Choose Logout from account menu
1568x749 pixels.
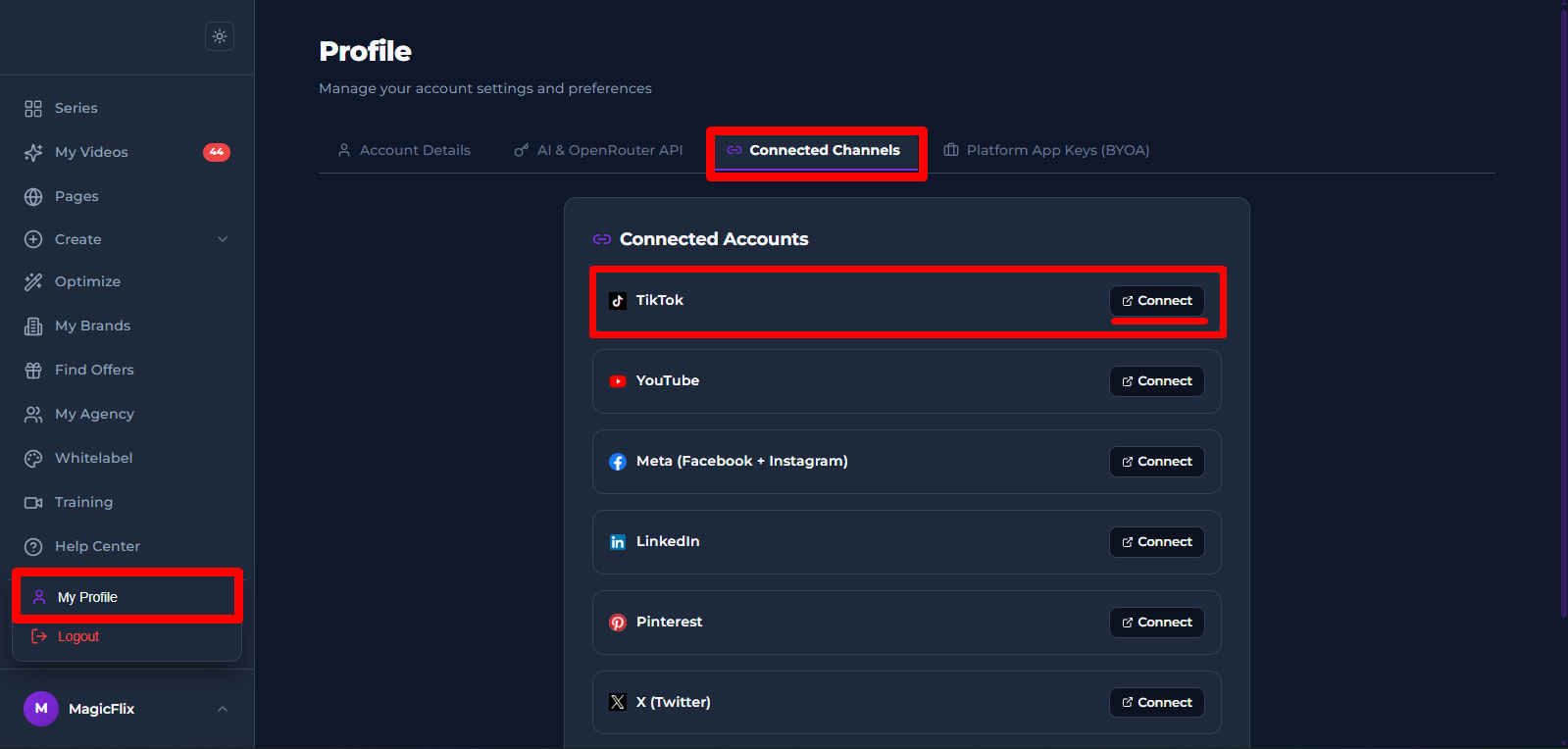click(x=127, y=636)
